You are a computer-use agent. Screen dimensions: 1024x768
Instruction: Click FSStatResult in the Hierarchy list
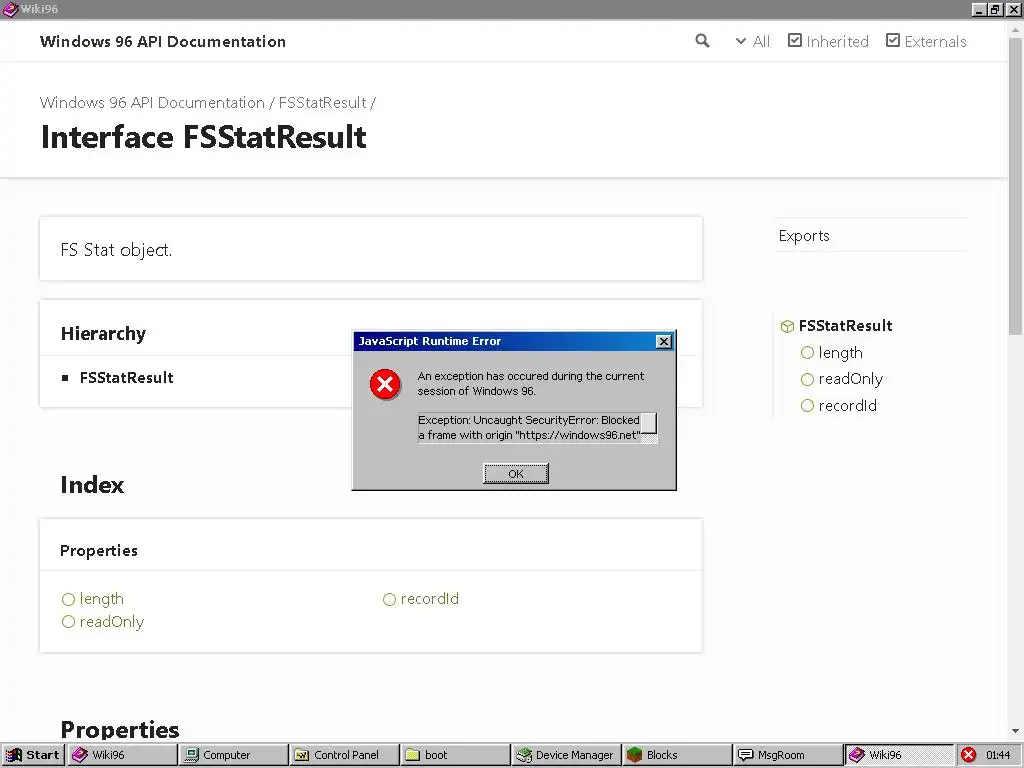[127, 377]
